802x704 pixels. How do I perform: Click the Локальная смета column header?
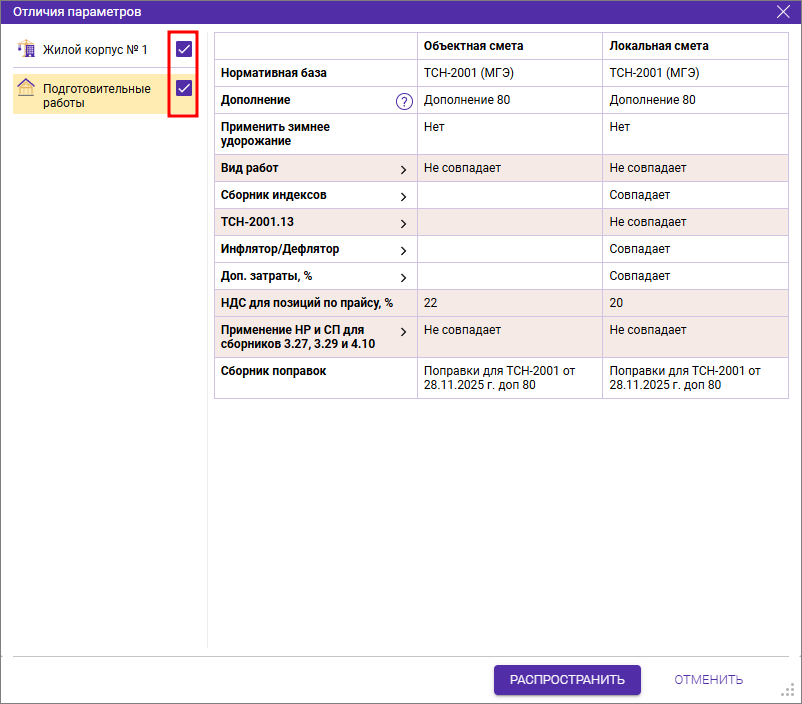click(x=659, y=46)
